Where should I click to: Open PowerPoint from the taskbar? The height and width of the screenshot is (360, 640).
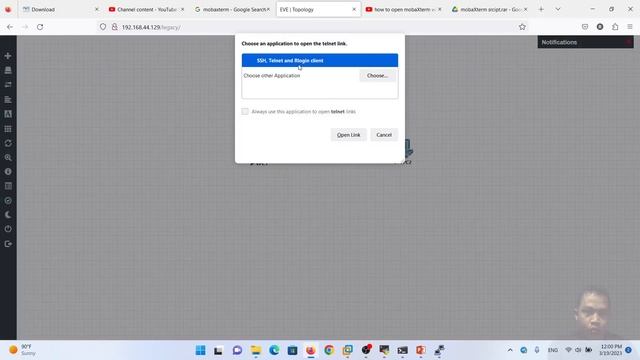click(421, 350)
